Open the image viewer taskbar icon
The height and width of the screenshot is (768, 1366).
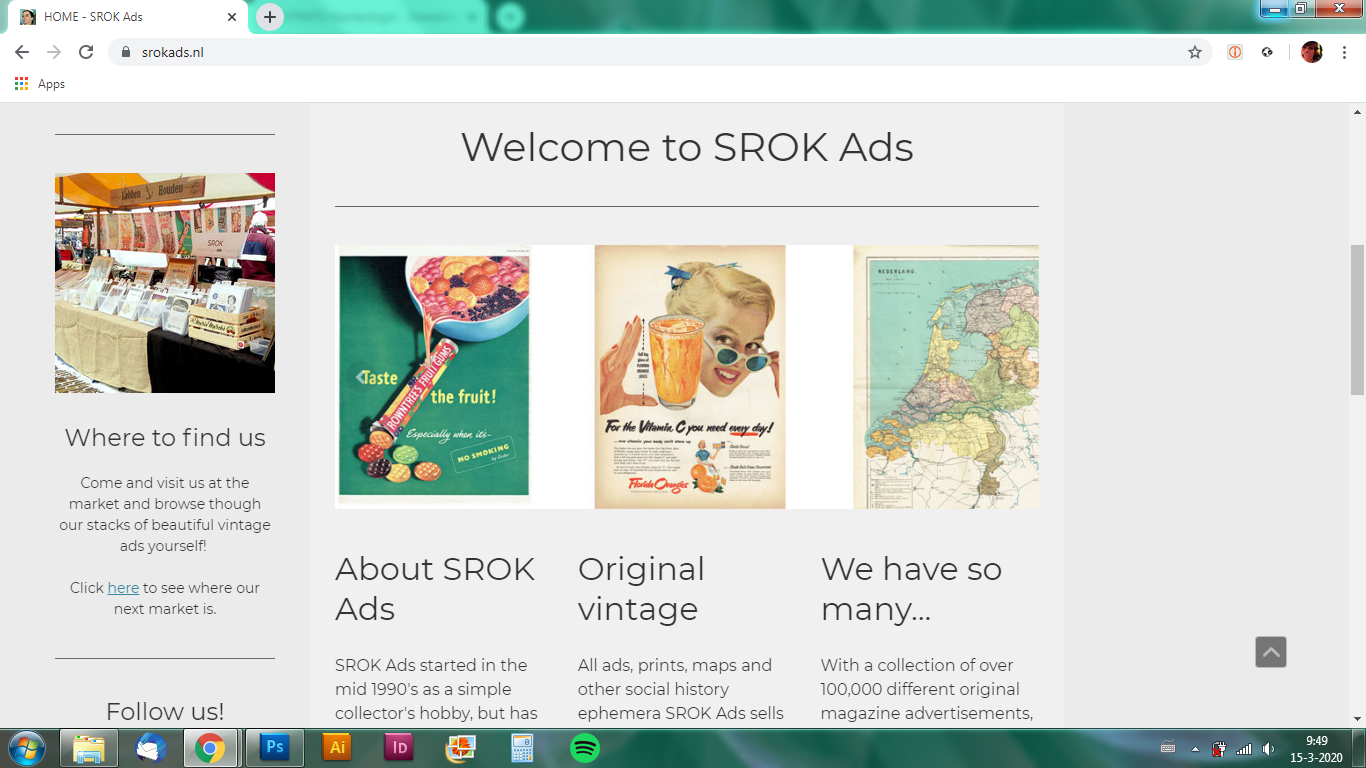pyautogui.click(x=461, y=748)
